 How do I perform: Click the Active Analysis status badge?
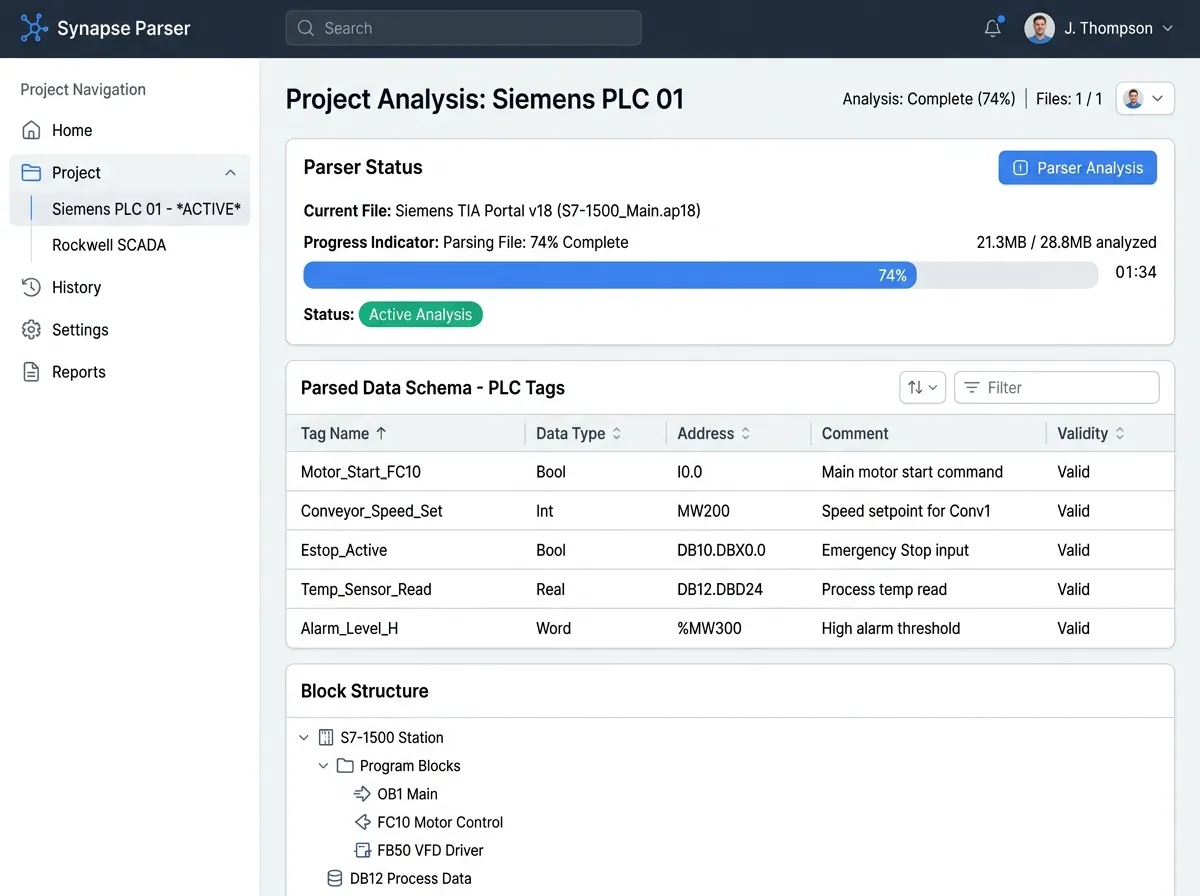pyautogui.click(x=420, y=314)
